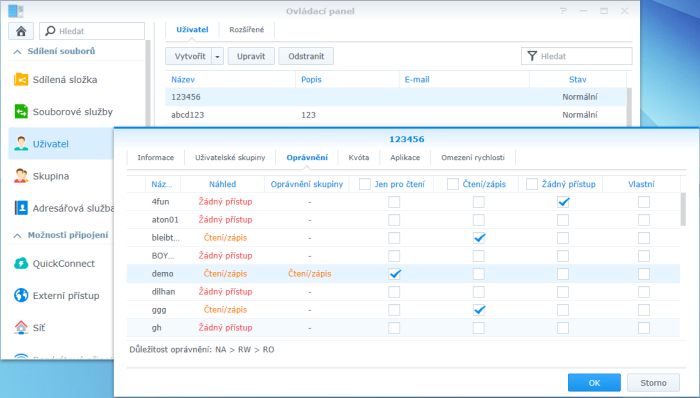Open QuickConnect in the sidebar
Screen dimensions: 700x398
tap(63, 263)
